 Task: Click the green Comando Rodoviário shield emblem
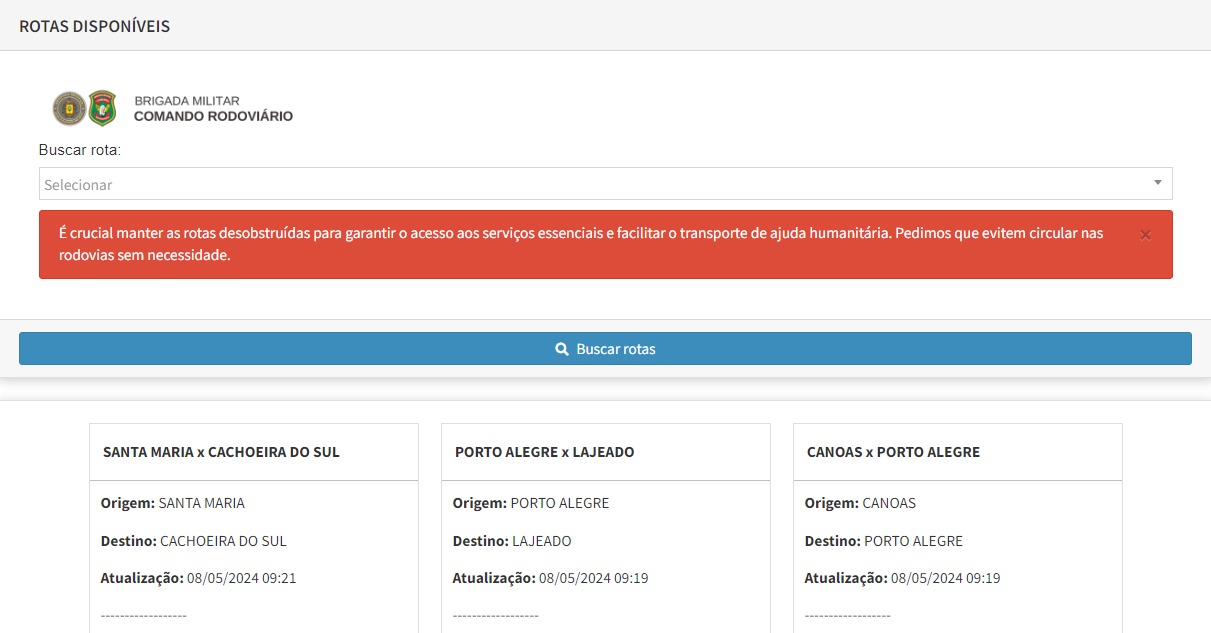coord(102,108)
